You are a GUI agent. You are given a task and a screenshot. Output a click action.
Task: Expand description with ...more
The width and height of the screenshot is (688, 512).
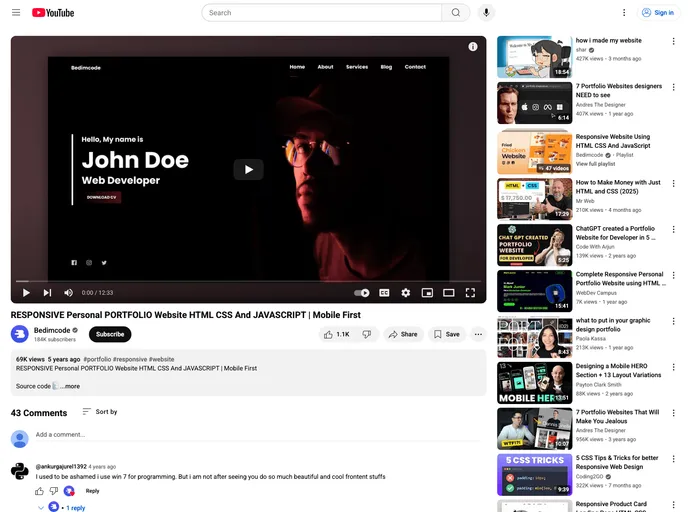pos(70,386)
